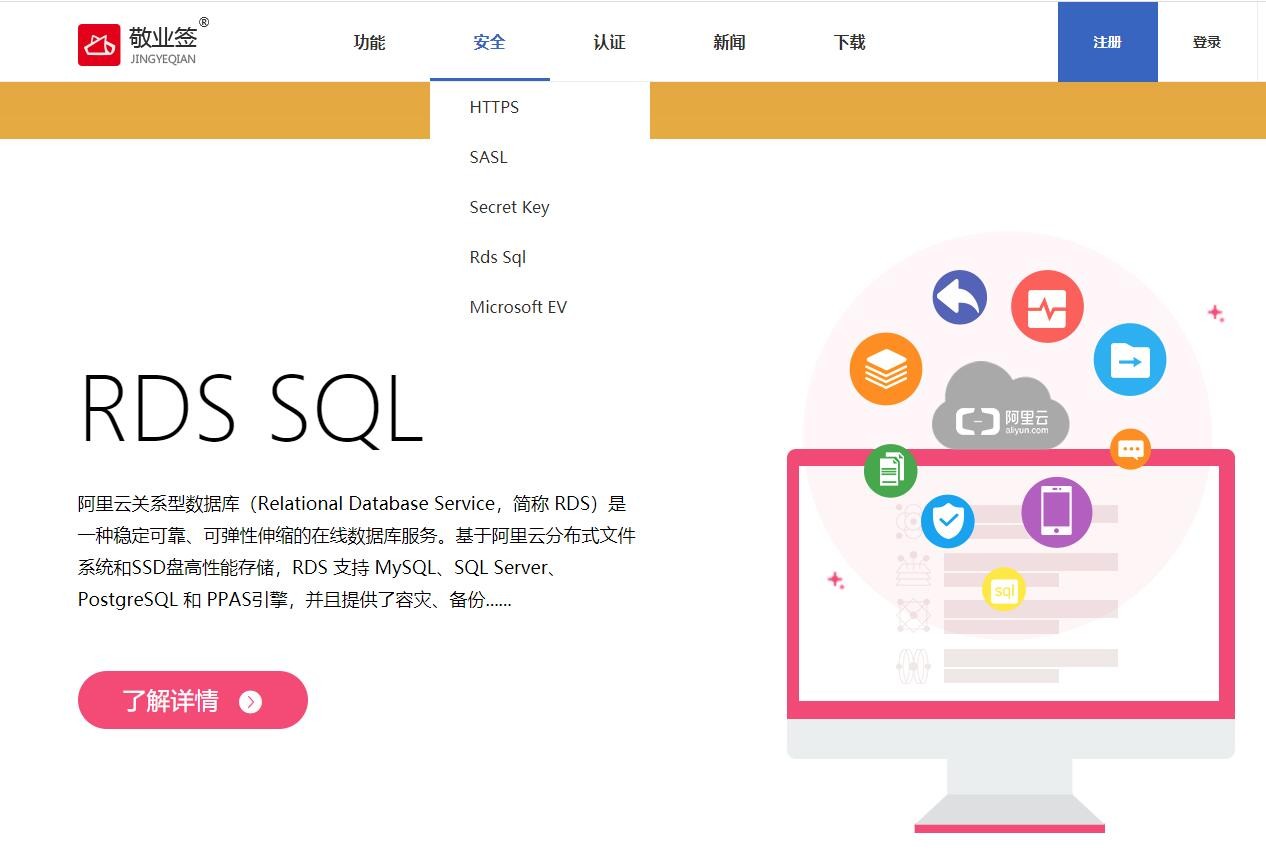Click the purple reply arrow icon
The width and height of the screenshot is (1266, 854).
coord(960,297)
